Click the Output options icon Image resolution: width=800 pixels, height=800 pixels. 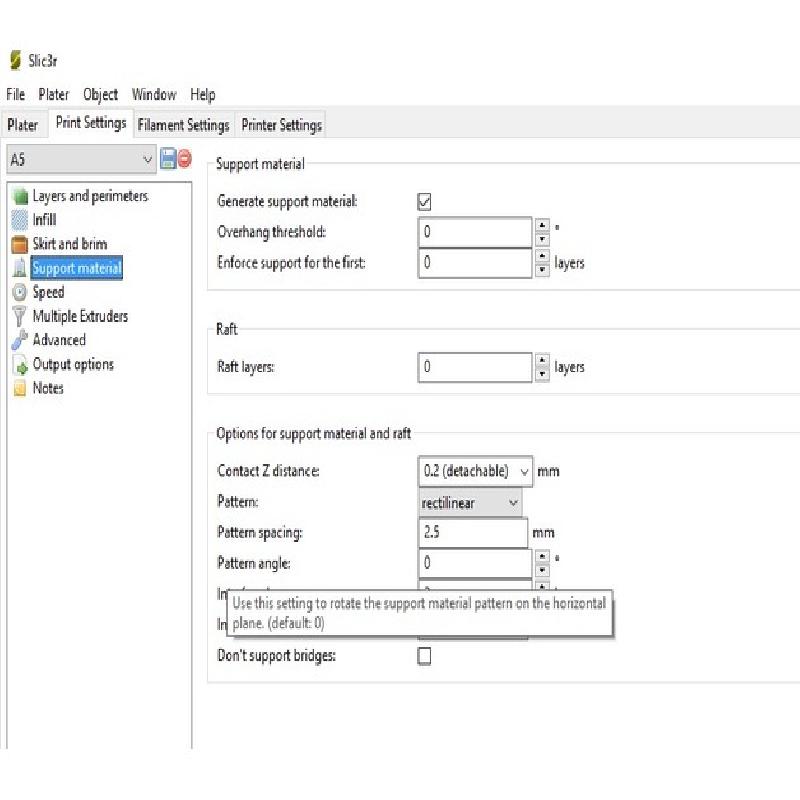(x=20, y=364)
